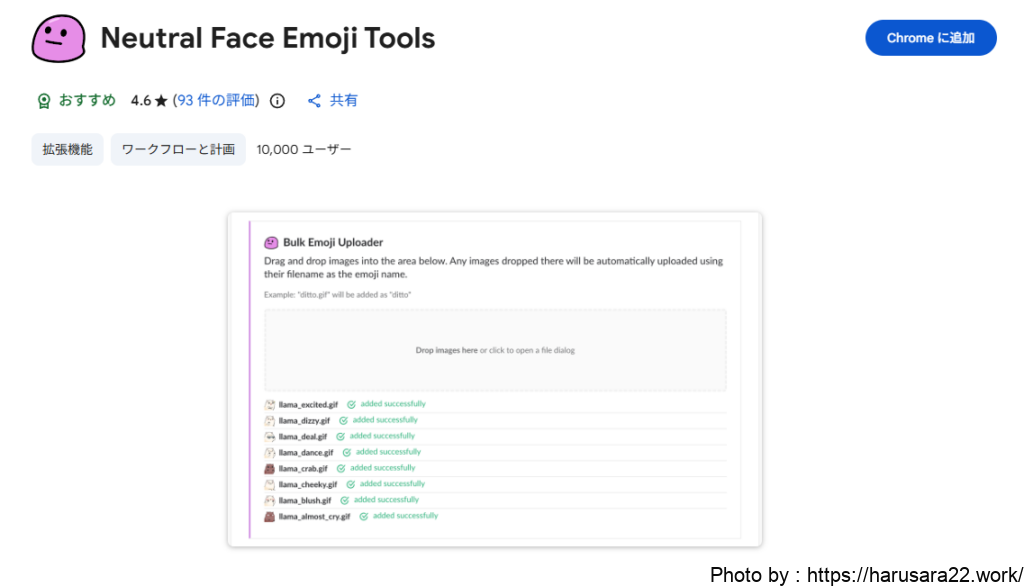Click the llama_crab.gif emoji icon

point(269,468)
